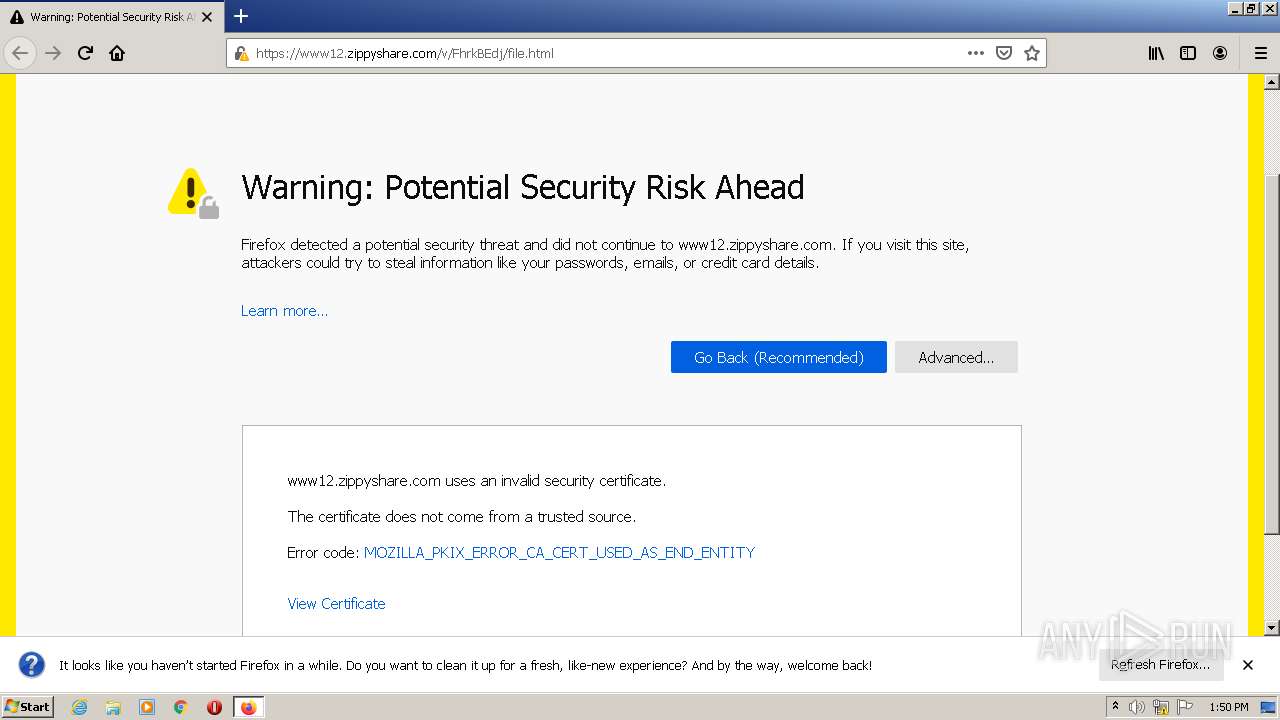Click the lock warning icon in address bar
1280x720 pixels.
click(x=241, y=53)
